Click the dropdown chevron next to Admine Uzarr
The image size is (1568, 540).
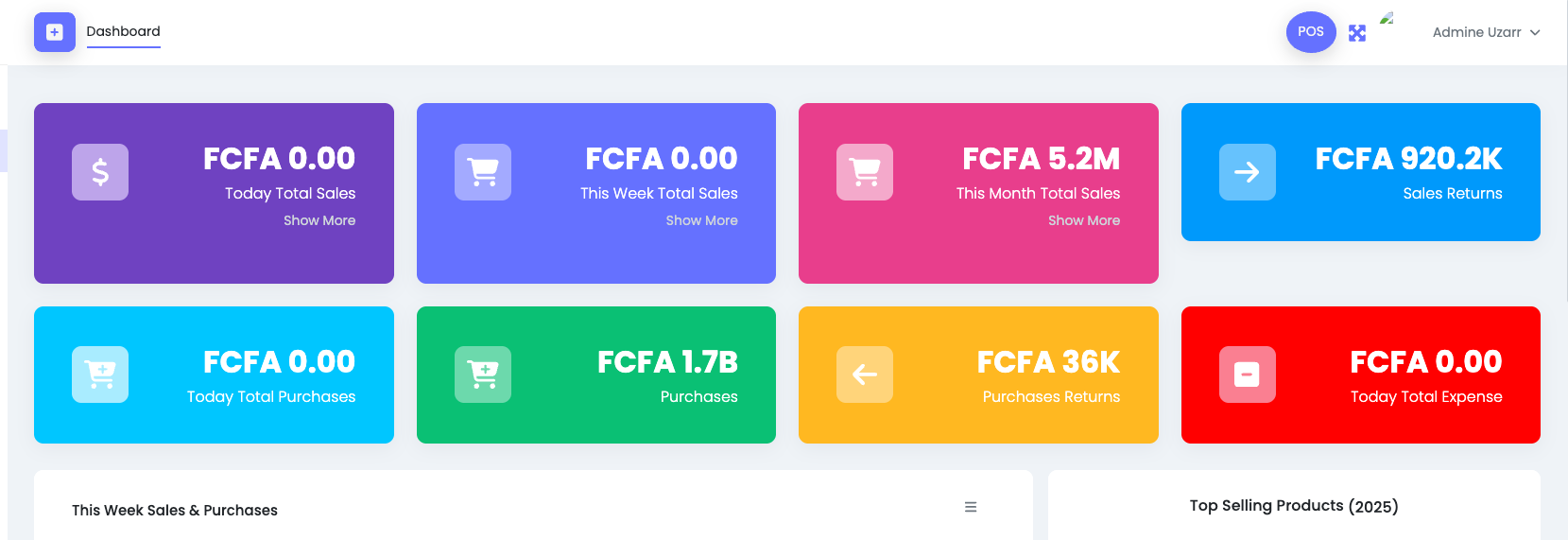[1535, 32]
